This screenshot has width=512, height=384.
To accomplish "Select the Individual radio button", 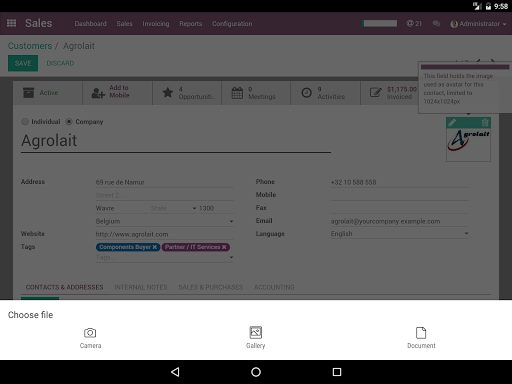I will 25,122.
